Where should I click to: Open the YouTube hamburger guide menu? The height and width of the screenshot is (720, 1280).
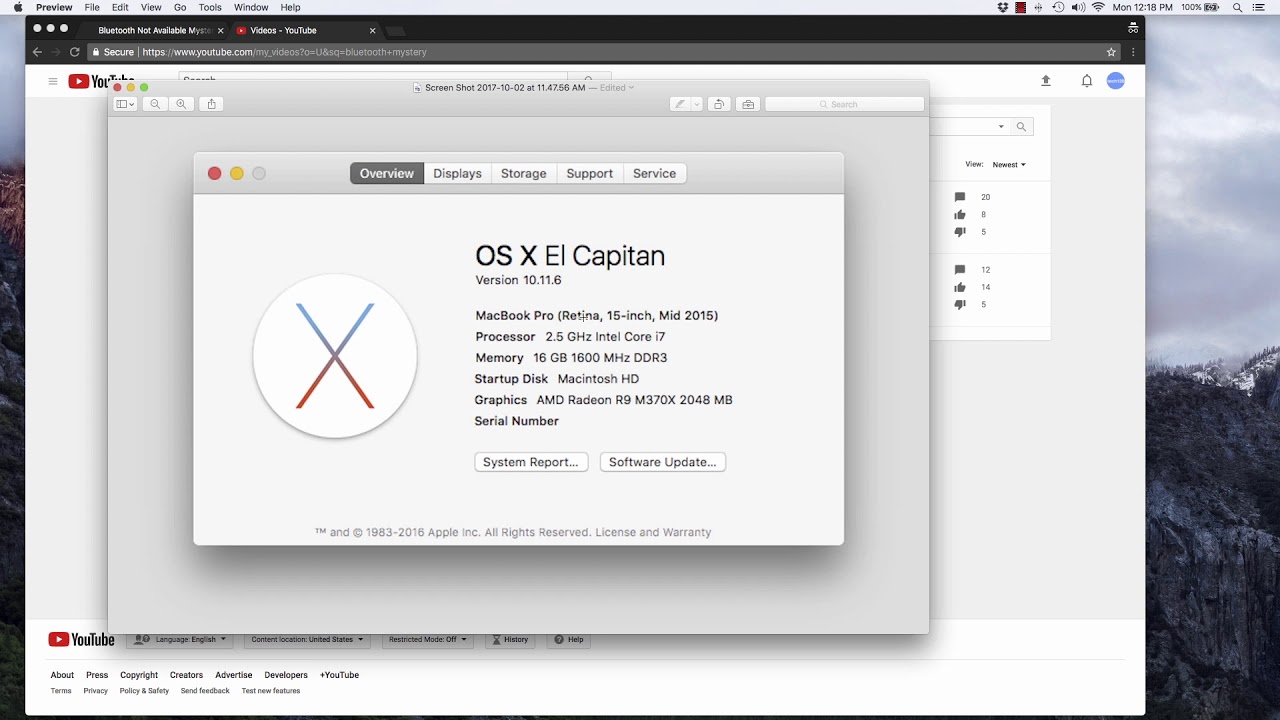pyautogui.click(x=53, y=81)
